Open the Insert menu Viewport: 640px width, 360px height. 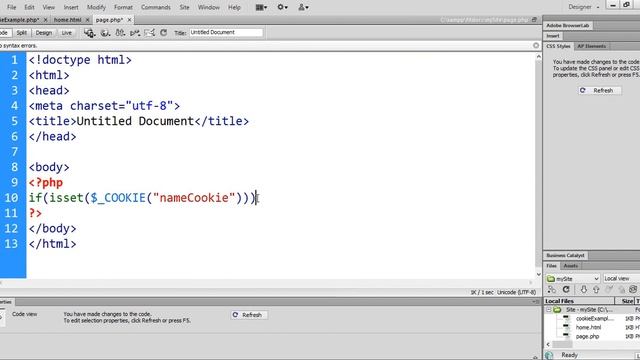coord(71,7)
